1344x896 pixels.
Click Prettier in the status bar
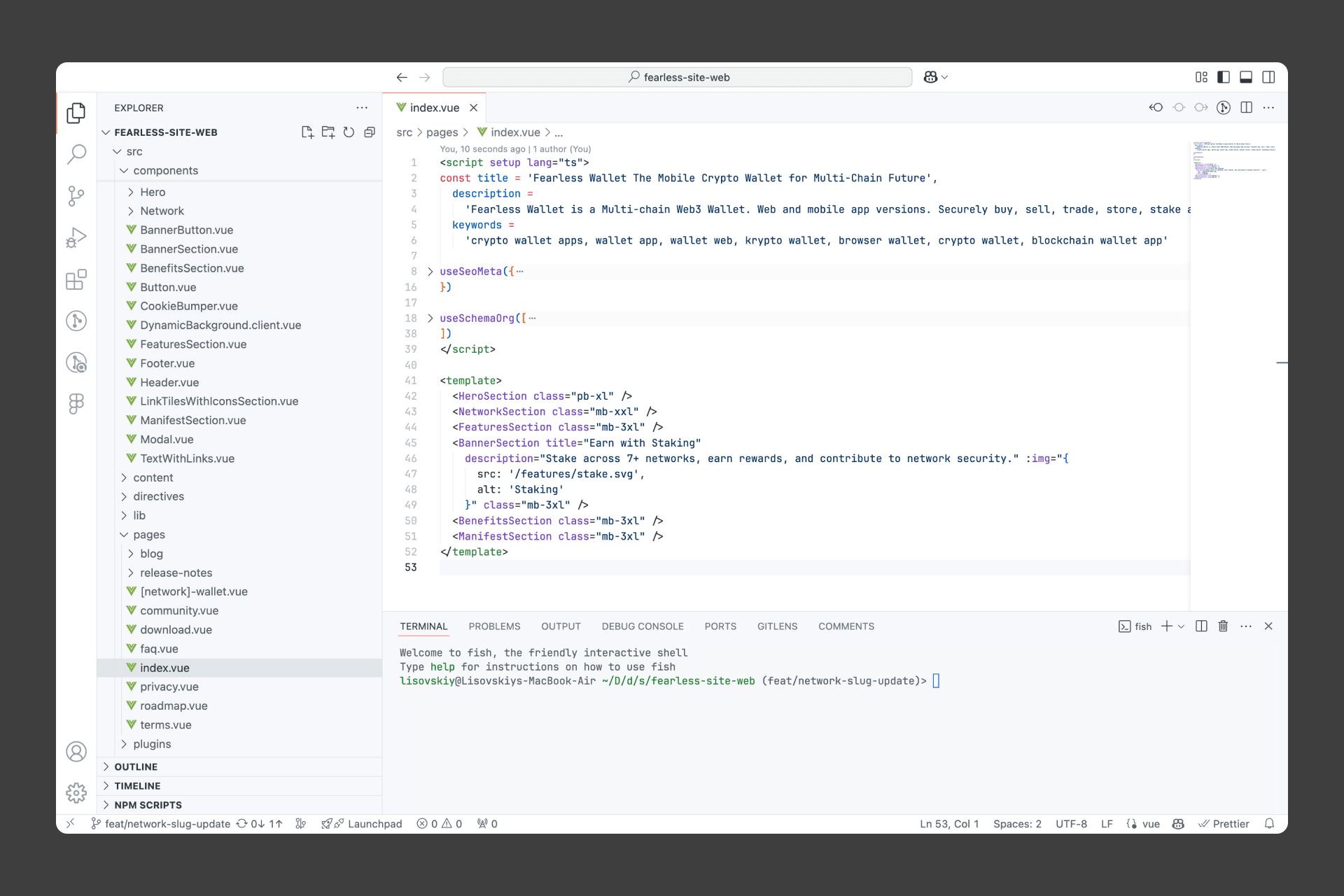pos(1224,824)
